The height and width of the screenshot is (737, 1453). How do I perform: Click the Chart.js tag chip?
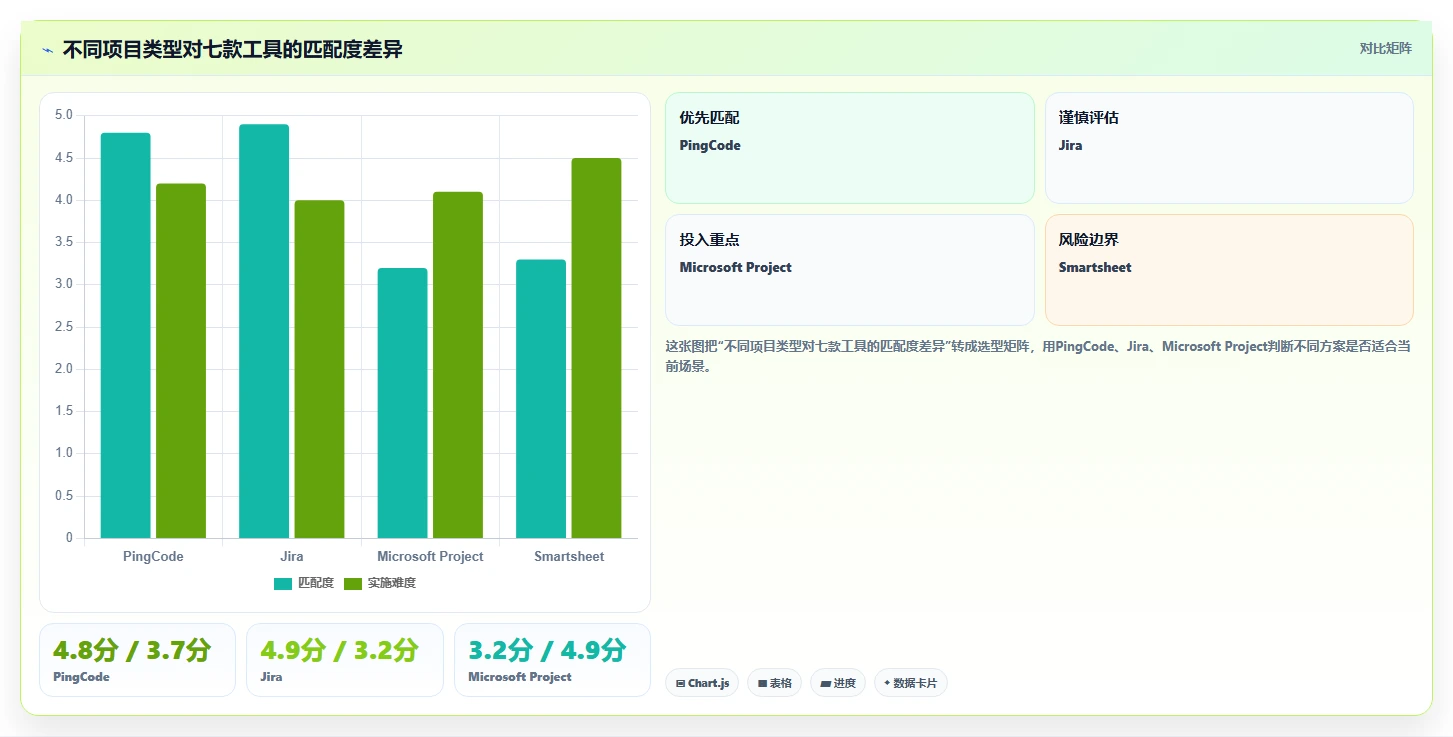point(702,683)
